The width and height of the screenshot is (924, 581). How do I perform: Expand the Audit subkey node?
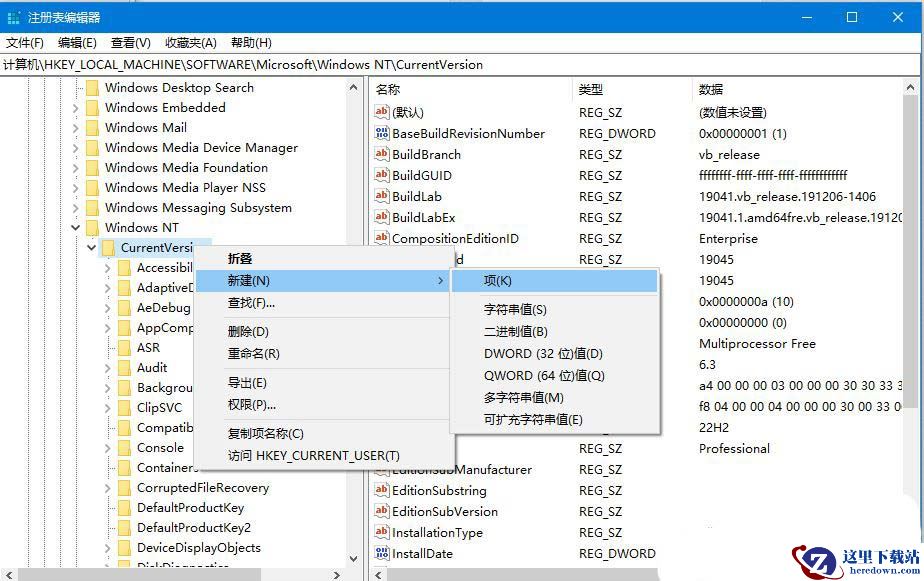tap(107, 368)
